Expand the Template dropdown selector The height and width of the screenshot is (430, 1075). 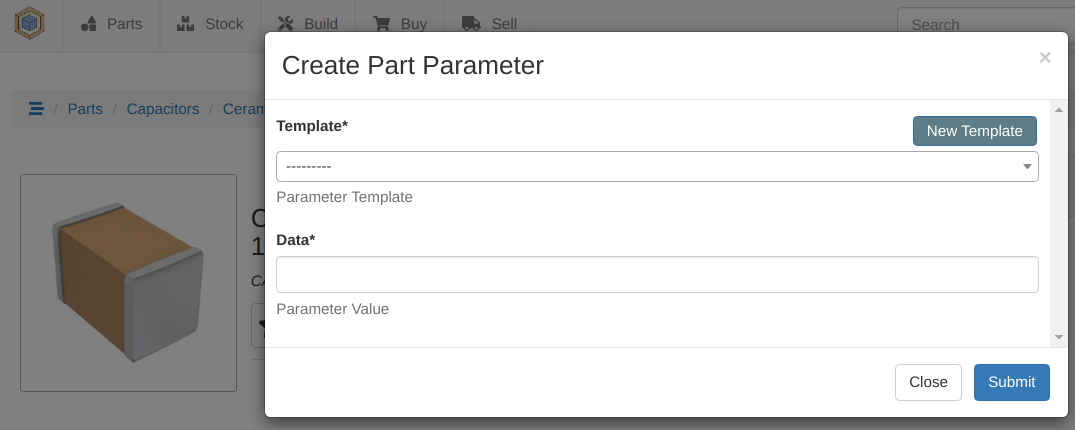(657, 166)
